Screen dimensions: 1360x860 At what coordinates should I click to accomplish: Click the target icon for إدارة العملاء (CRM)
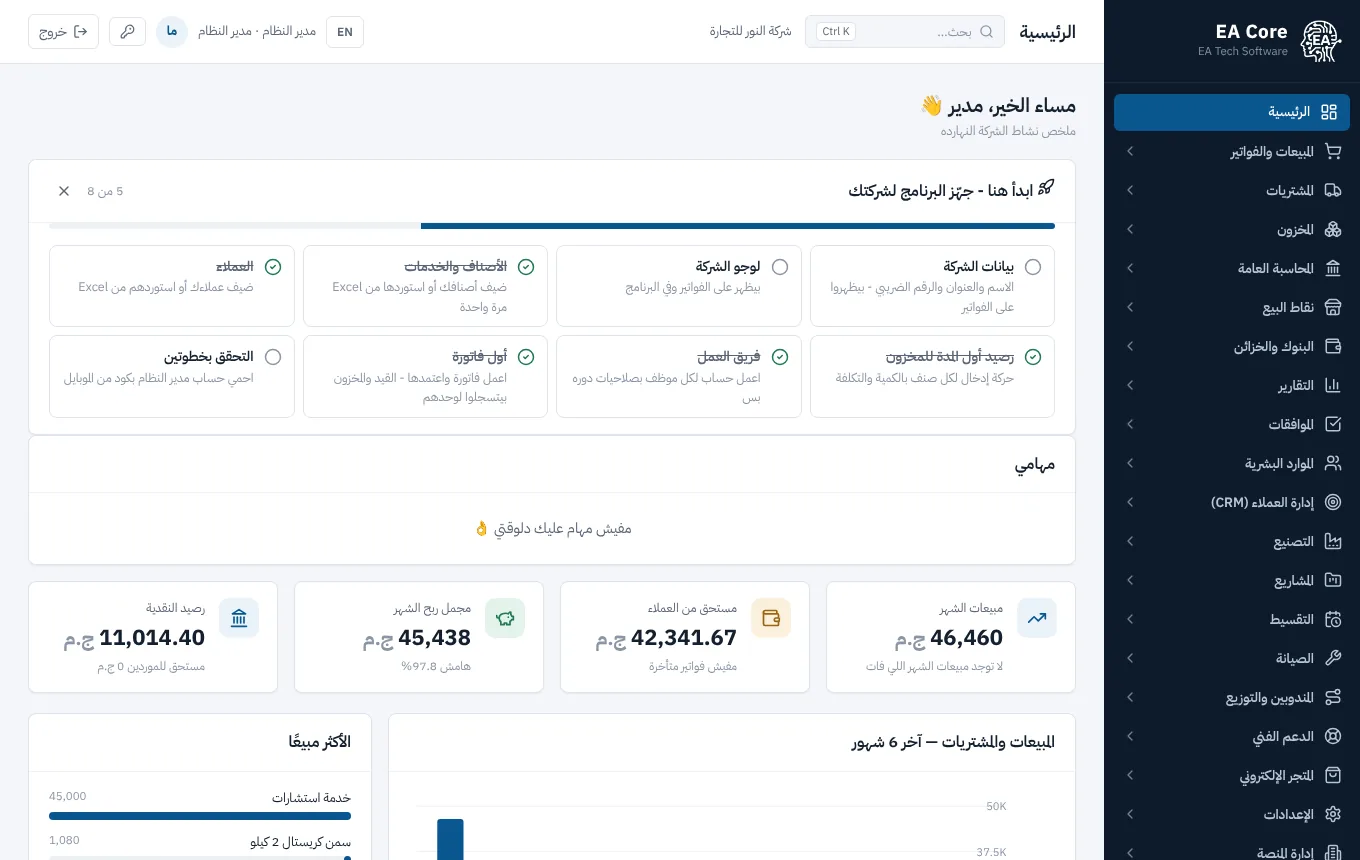point(1332,503)
